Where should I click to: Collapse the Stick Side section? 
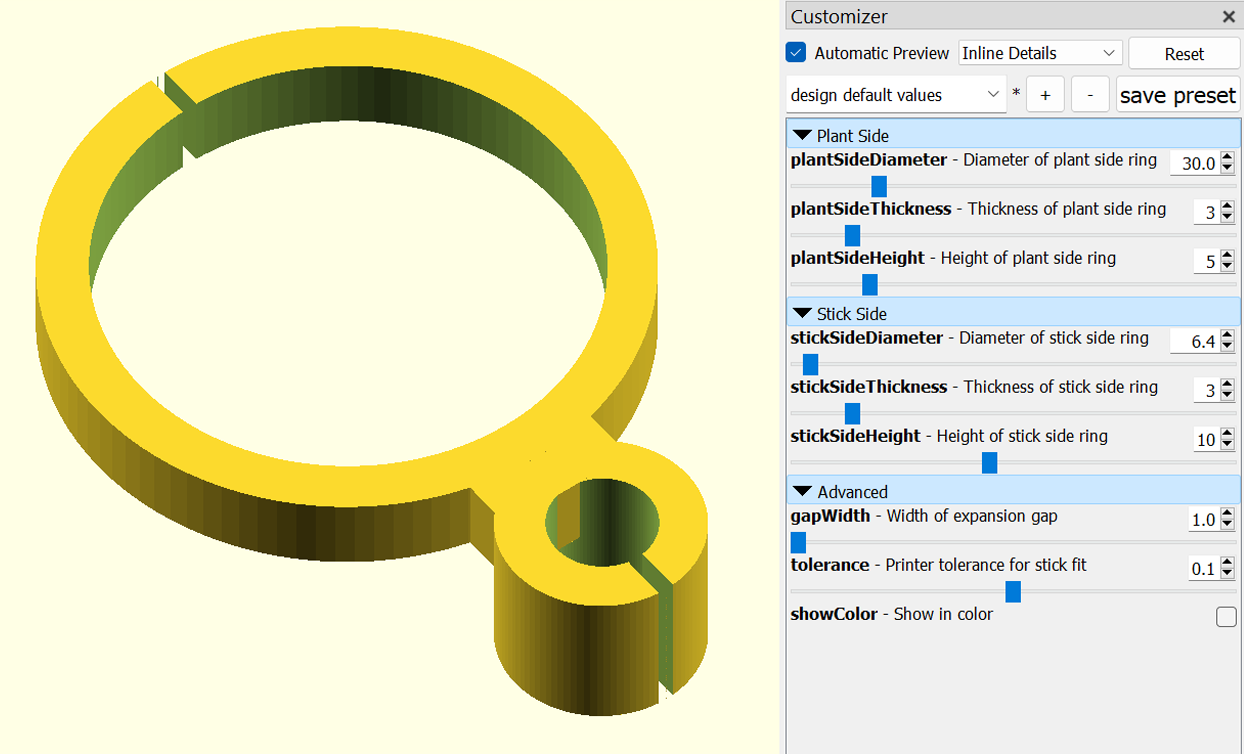coord(800,313)
